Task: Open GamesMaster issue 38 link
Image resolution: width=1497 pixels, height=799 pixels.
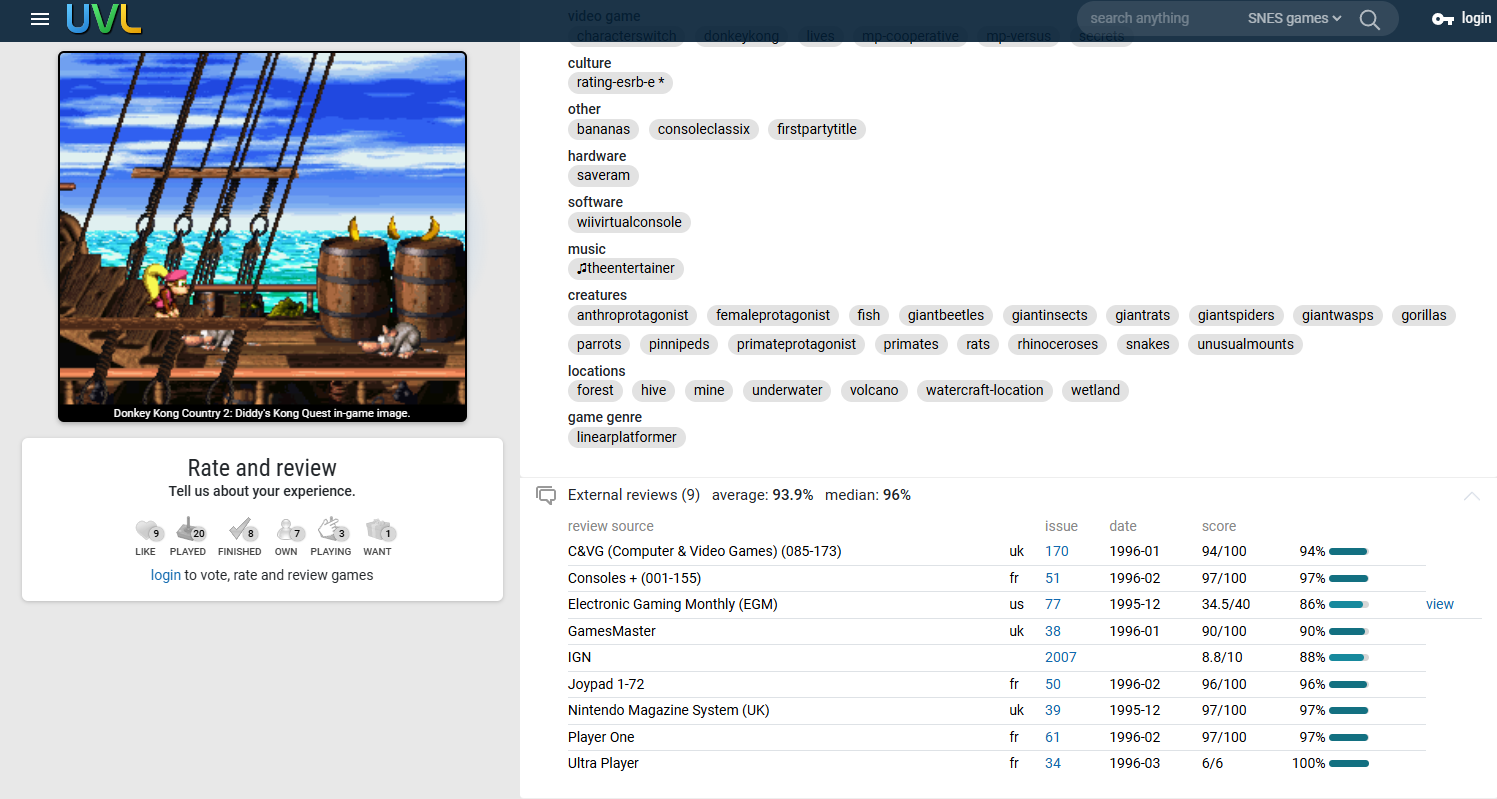Action: (1053, 631)
